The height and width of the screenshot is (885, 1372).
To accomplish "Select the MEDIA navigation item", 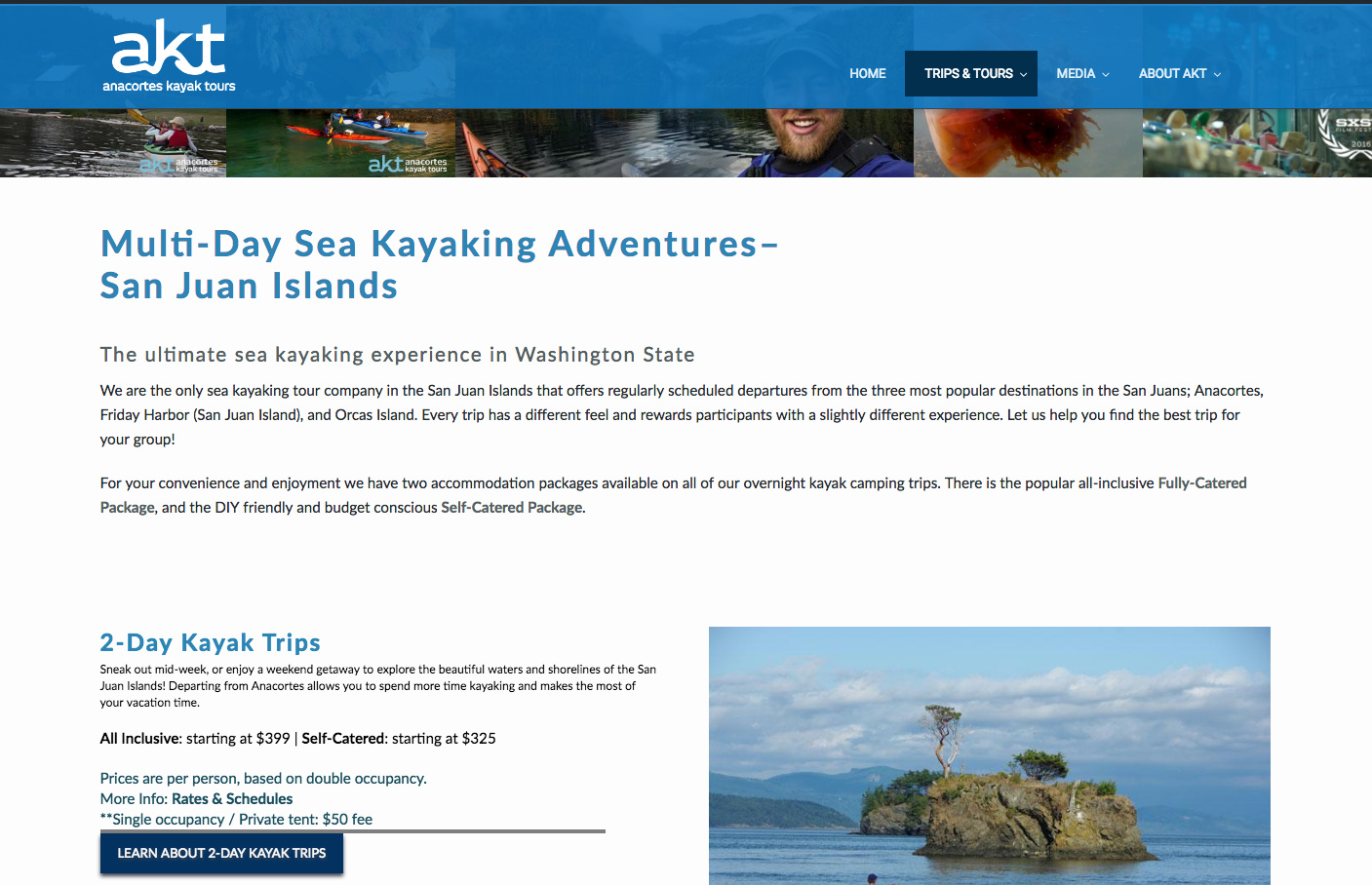I will coord(1075,74).
